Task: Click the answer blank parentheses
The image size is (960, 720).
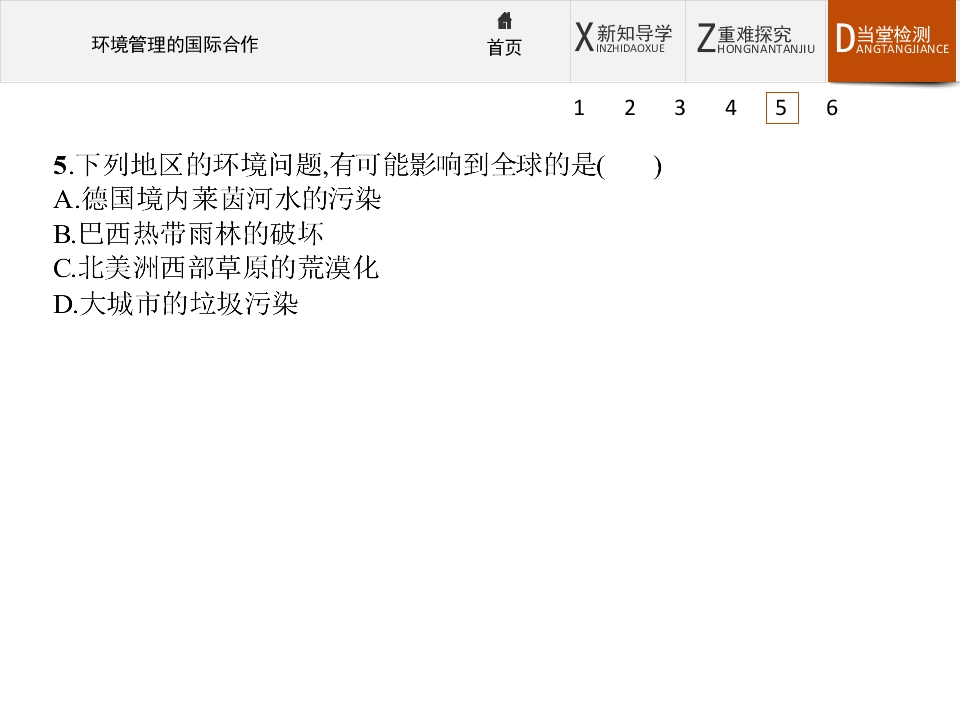Action: click(629, 166)
